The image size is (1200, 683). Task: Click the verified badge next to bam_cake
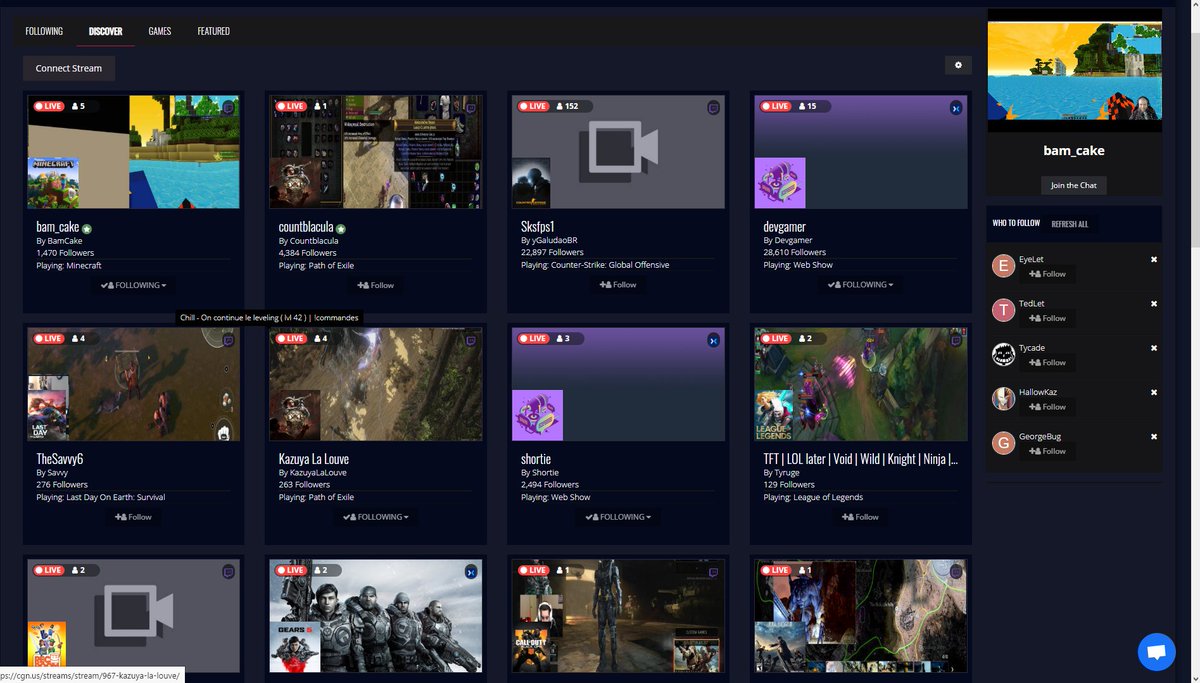click(88, 228)
